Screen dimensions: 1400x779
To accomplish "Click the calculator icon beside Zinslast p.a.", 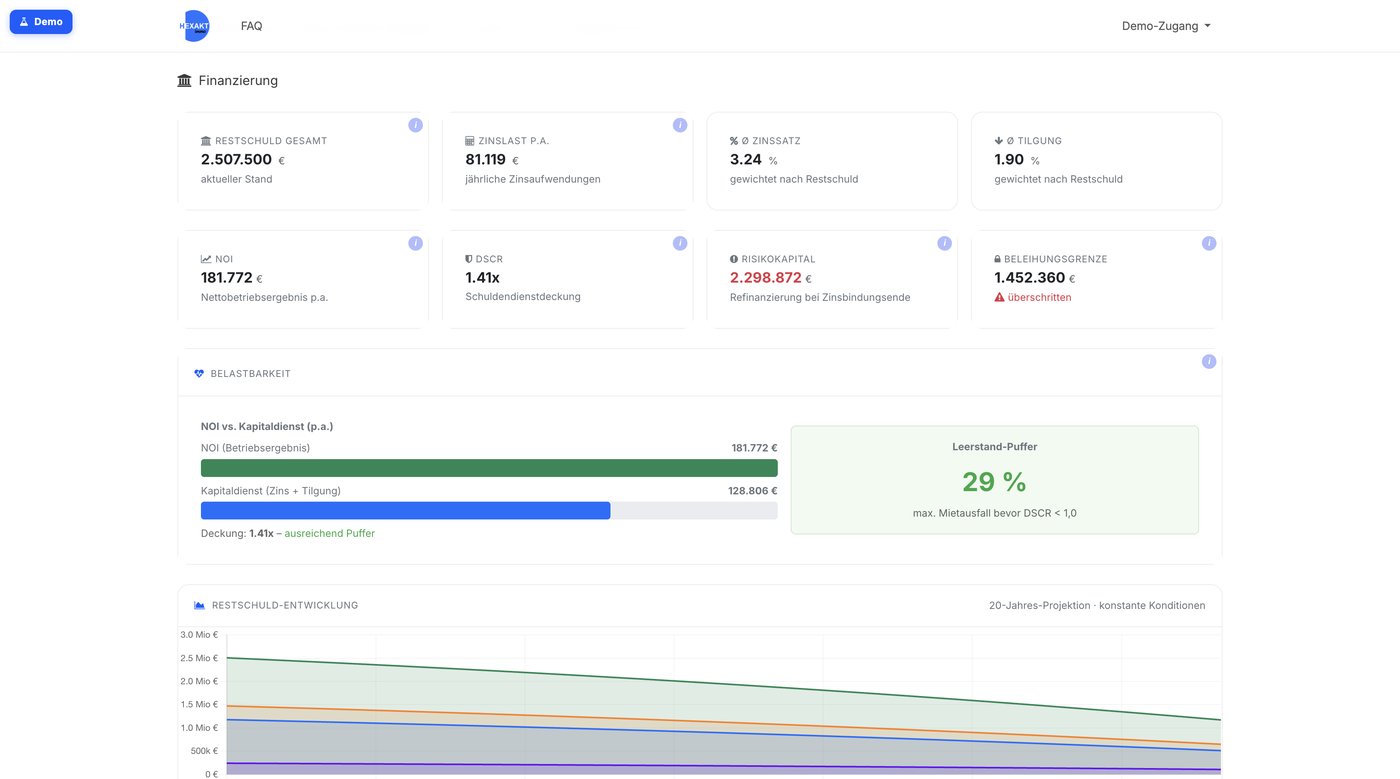I will click(470, 141).
